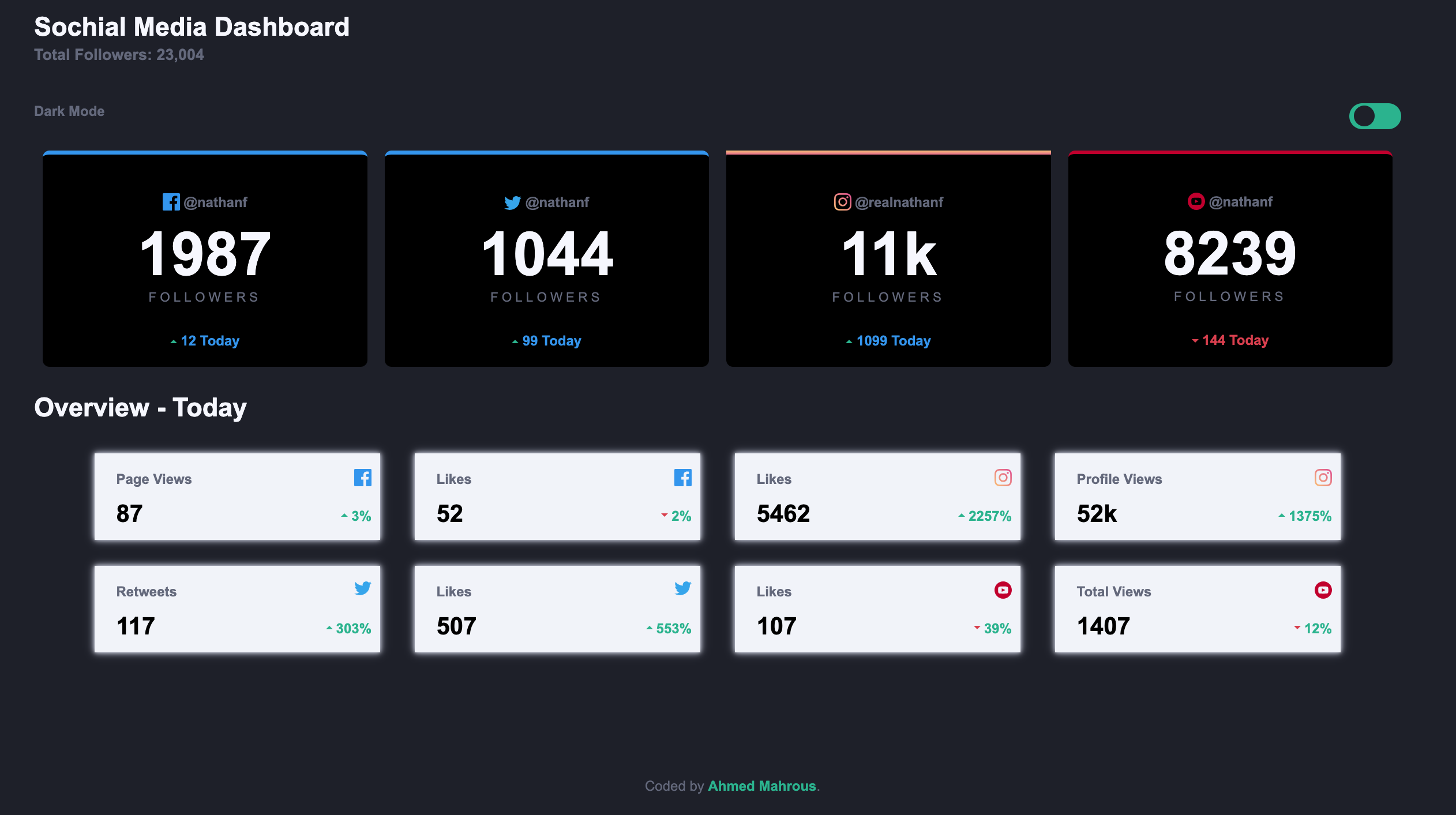The image size is (1456, 815).
Task: Open the Ahmed Mahrous link in the footer
Action: (x=761, y=786)
